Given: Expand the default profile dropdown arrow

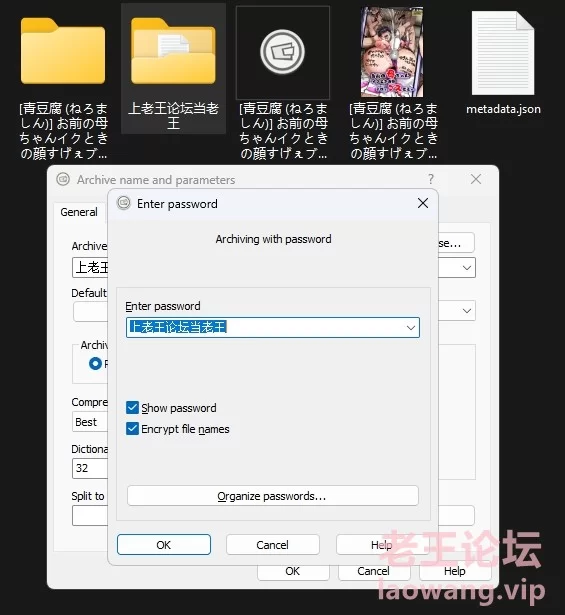Looking at the screenshot, I should [467, 311].
